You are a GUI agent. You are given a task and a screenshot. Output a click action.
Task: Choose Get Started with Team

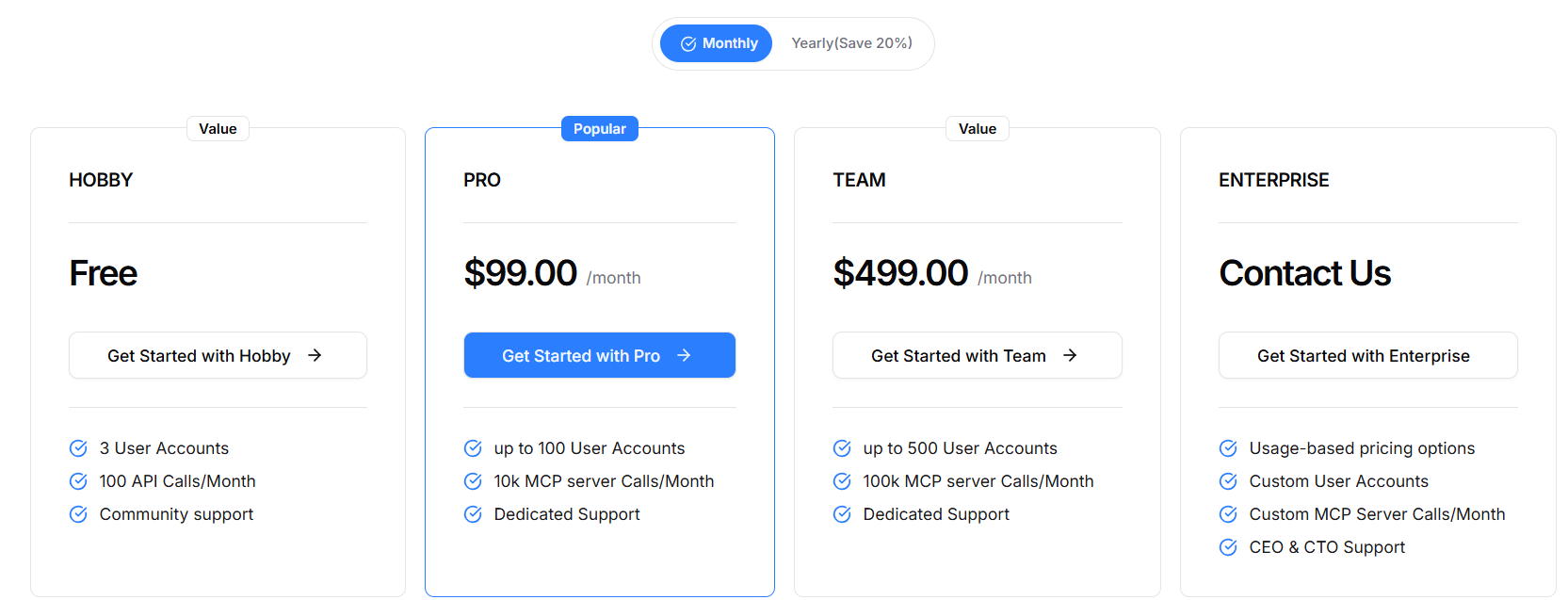click(978, 355)
